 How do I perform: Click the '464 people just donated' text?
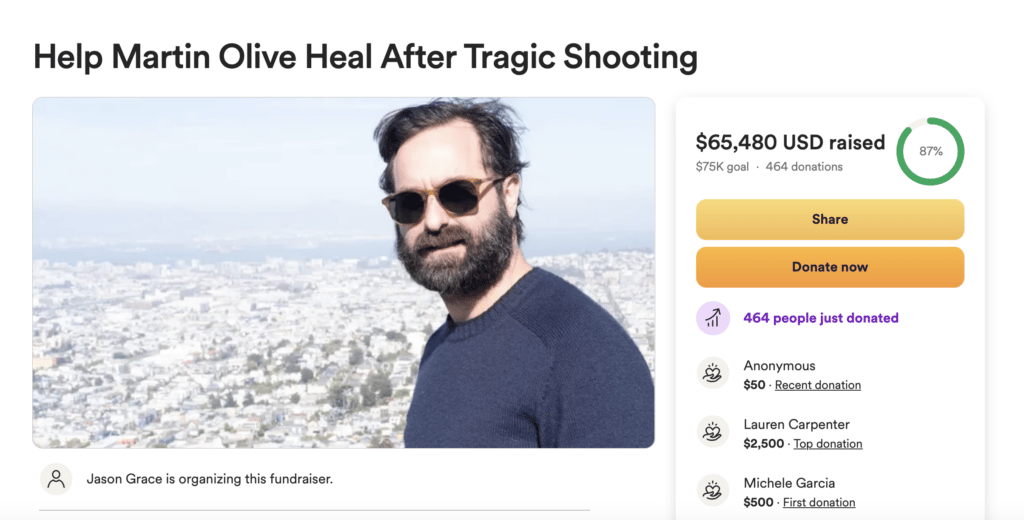point(821,318)
